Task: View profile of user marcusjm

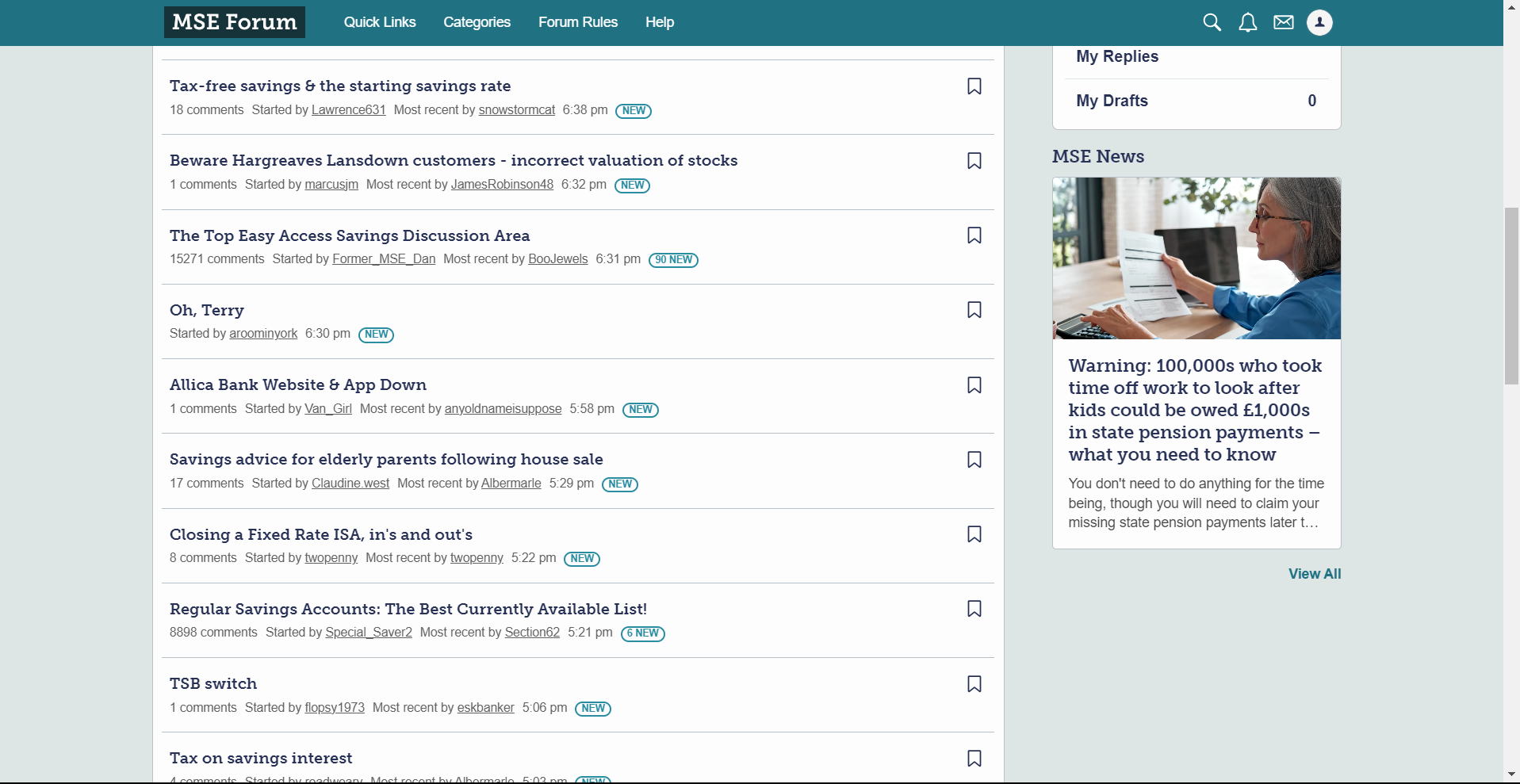Action: click(x=331, y=185)
